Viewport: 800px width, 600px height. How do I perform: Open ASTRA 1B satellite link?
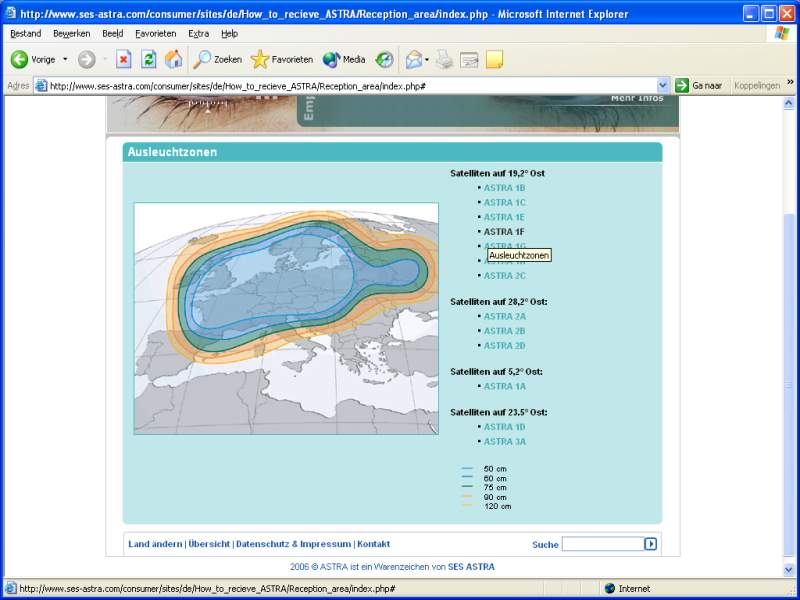pyautogui.click(x=504, y=188)
